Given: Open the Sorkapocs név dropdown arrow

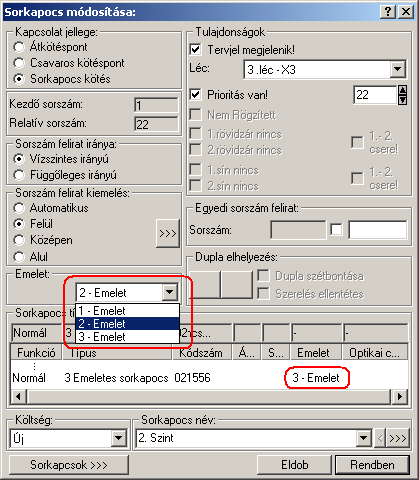Looking at the screenshot, I should click(x=363, y=438).
